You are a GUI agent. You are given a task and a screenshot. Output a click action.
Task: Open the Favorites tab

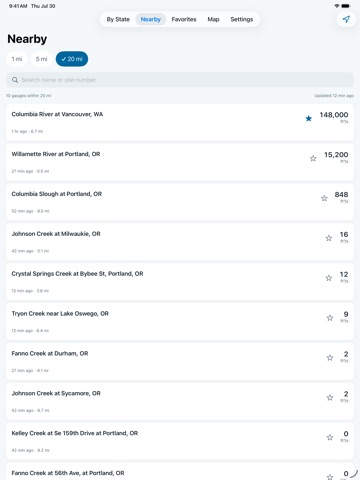(184, 19)
